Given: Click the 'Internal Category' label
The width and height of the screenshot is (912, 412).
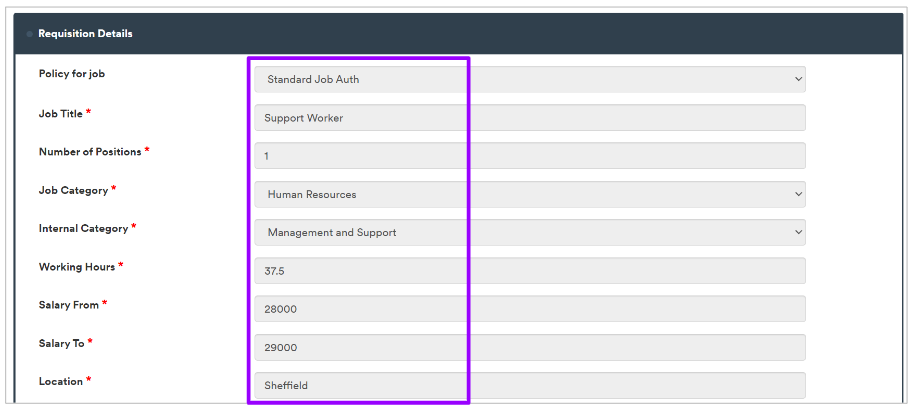Looking at the screenshot, I should pos(83,228).
